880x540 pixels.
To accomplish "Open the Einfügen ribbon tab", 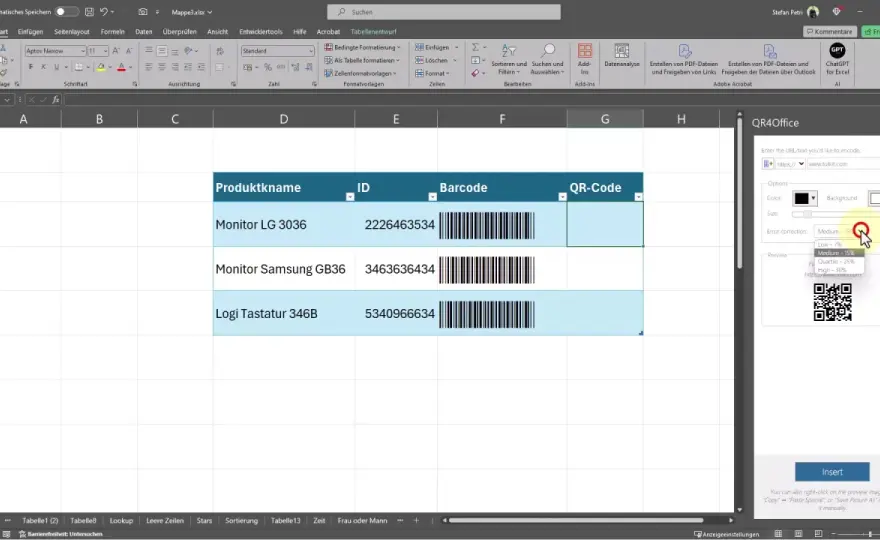I will 30,32.
